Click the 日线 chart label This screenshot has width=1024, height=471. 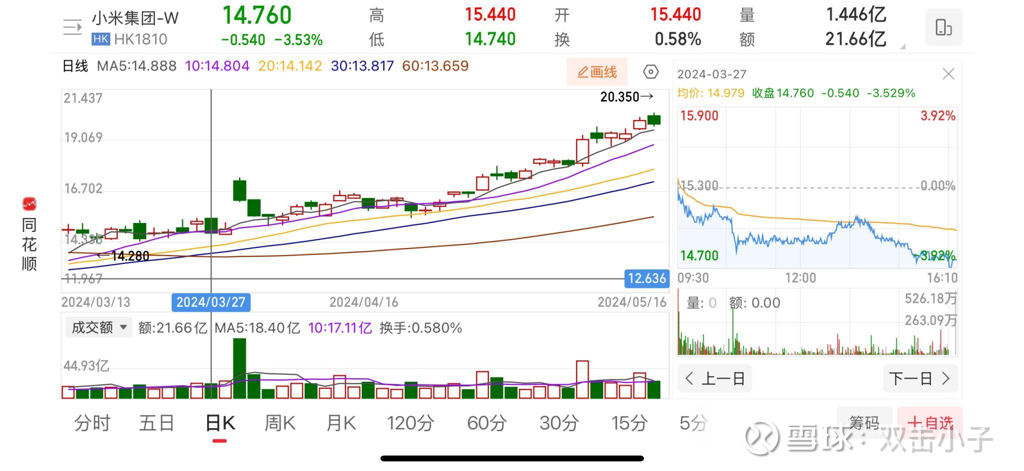[x=75, y=66]
